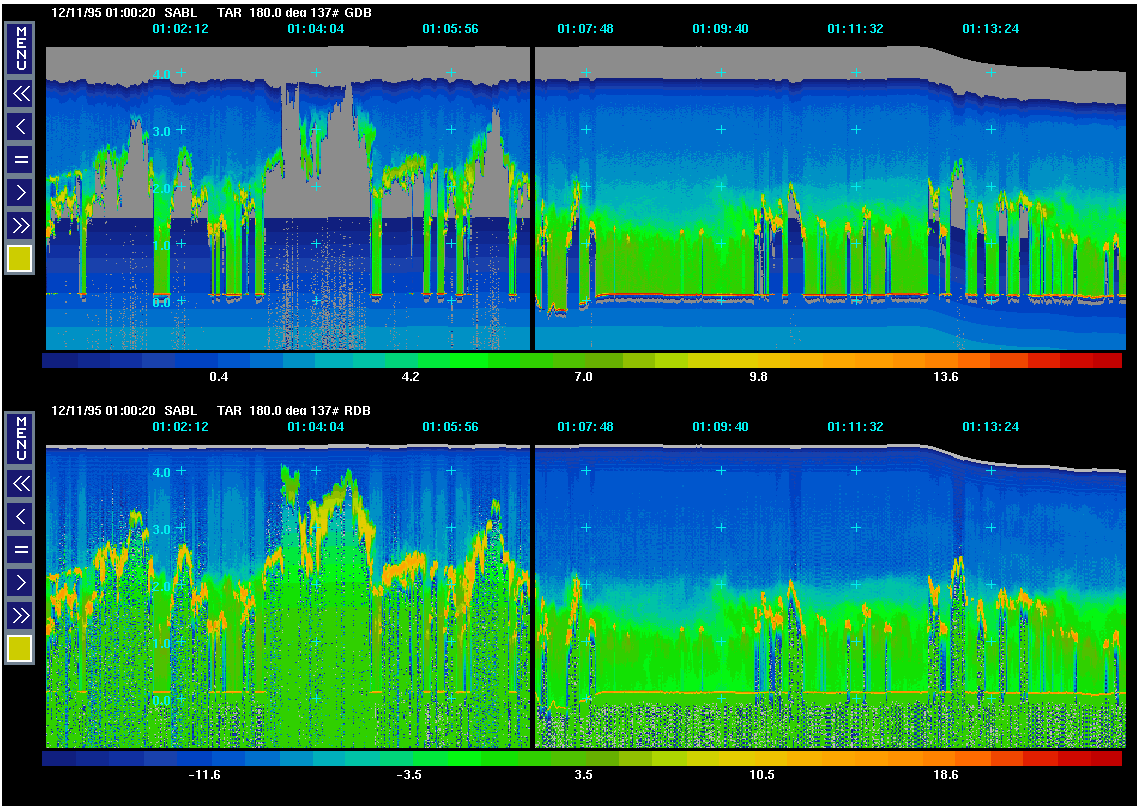The image size is (1141, 810).
Task: Click double-right arrow in bottom RDB panel
Action: pos(21,614)
